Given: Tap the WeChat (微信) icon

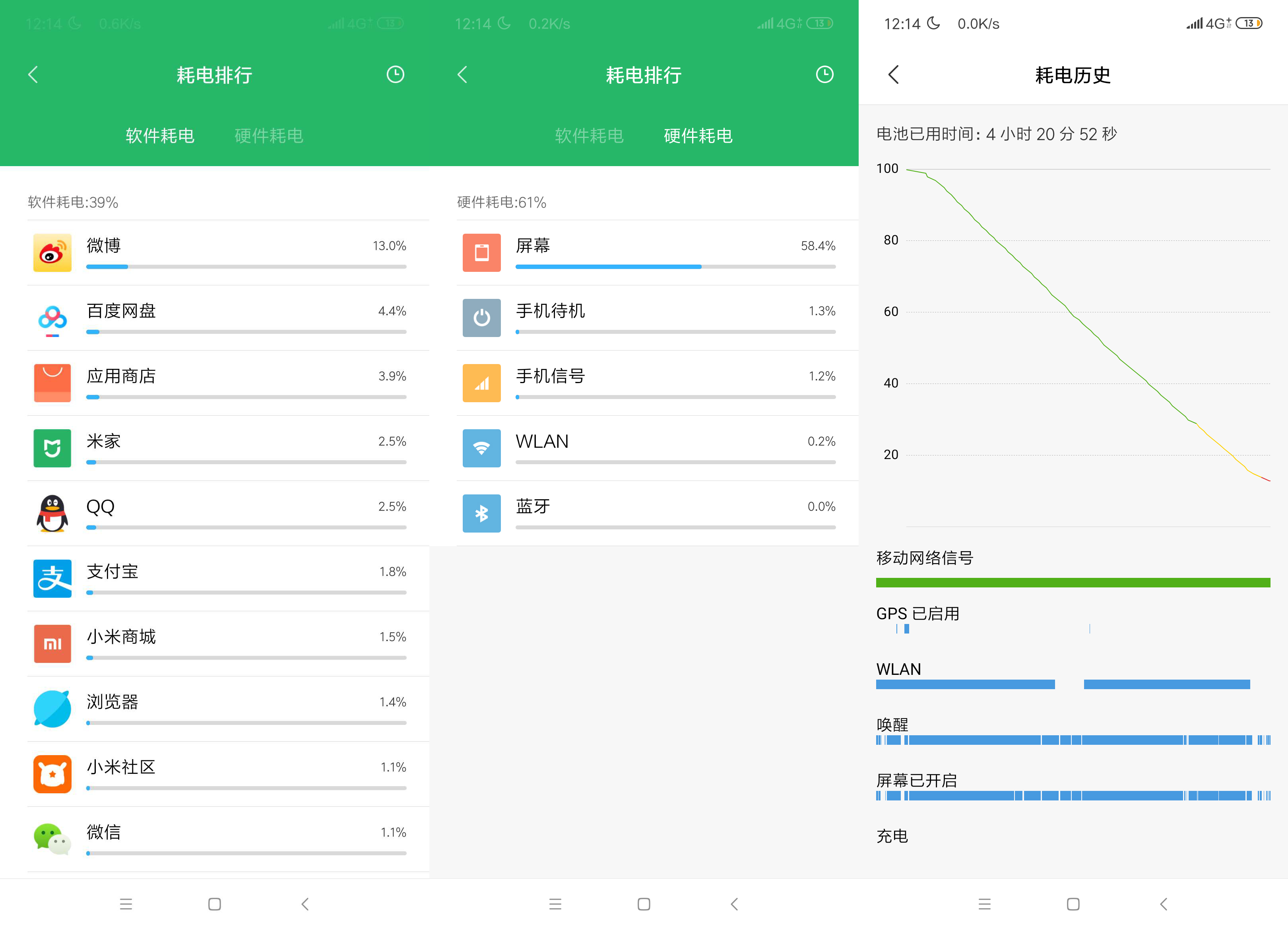Looking at the screenshot, I should click(x=52, y=839).
